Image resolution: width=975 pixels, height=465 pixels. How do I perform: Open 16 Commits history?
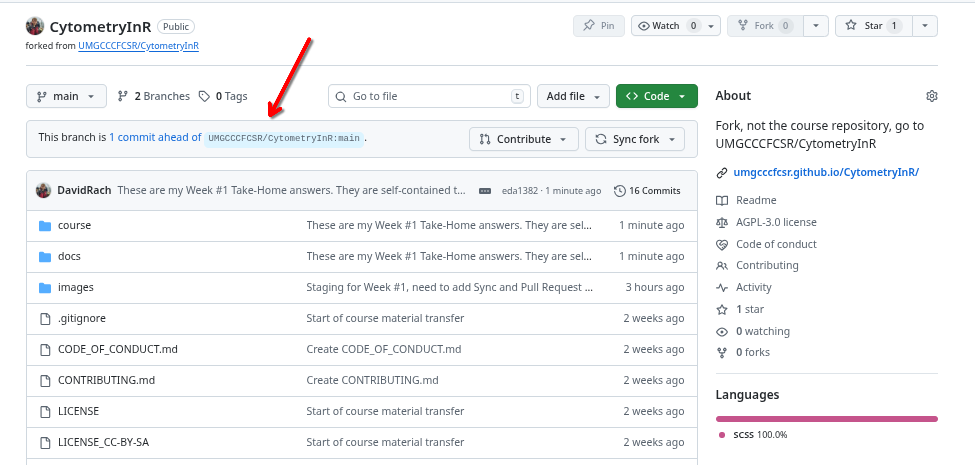(647, 190)
